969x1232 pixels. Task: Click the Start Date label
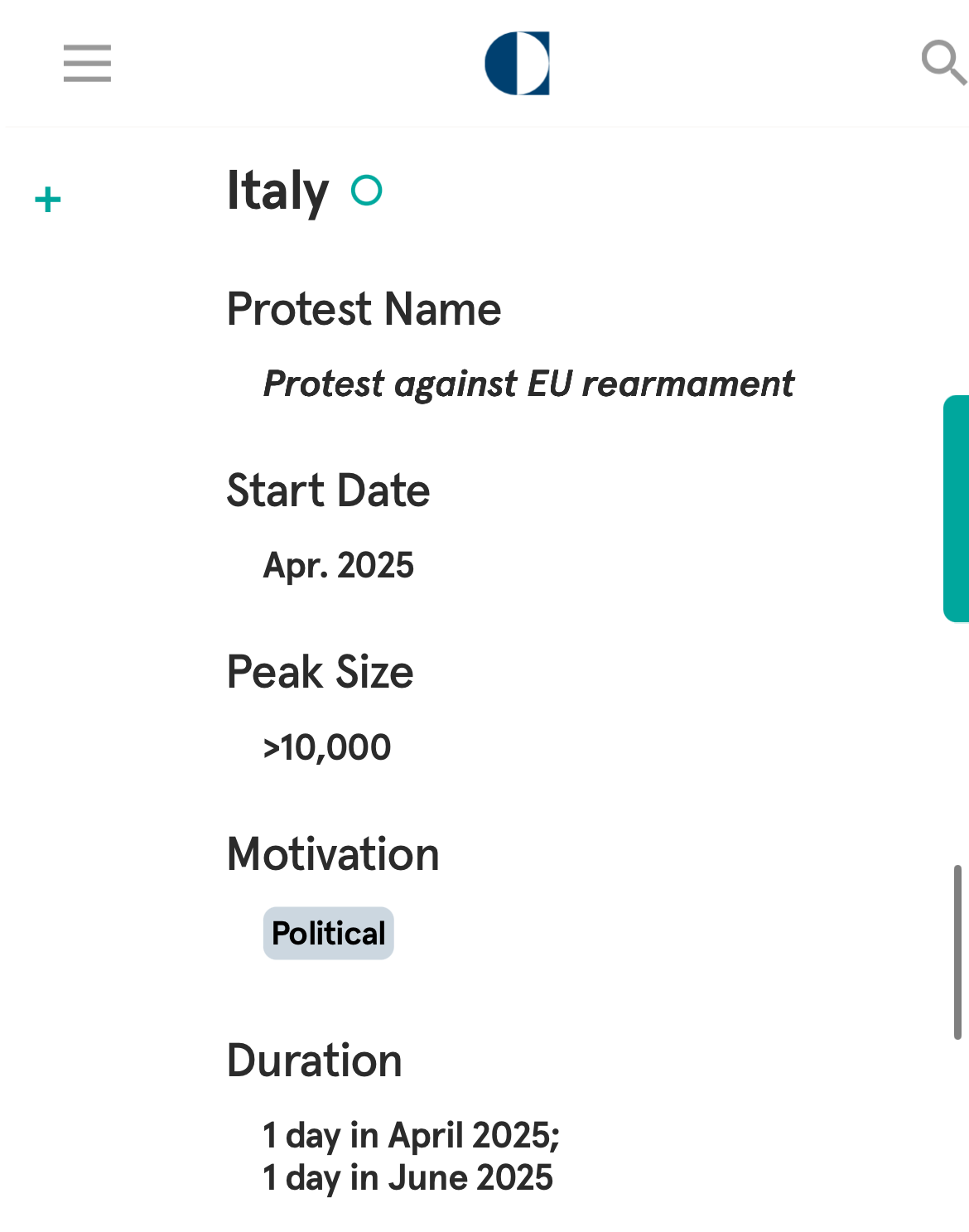(329, 490)
